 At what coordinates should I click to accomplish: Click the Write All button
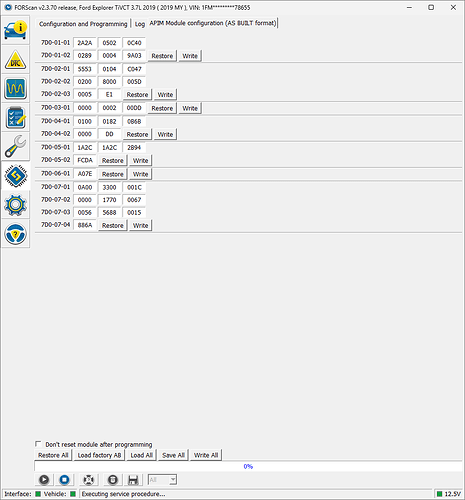click(x=206, y=455)
